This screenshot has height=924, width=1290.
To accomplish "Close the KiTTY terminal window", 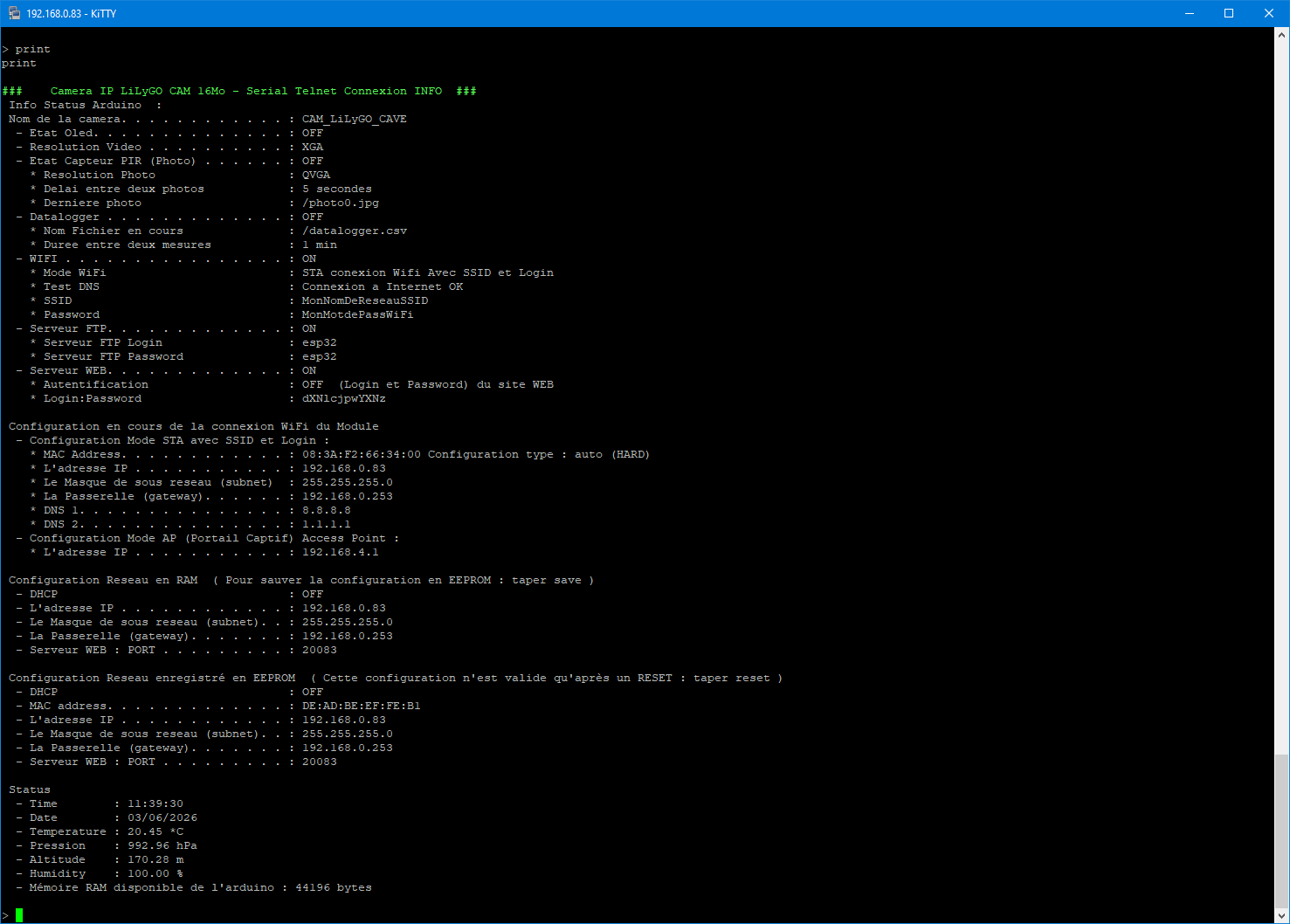I will (1269, 13).
